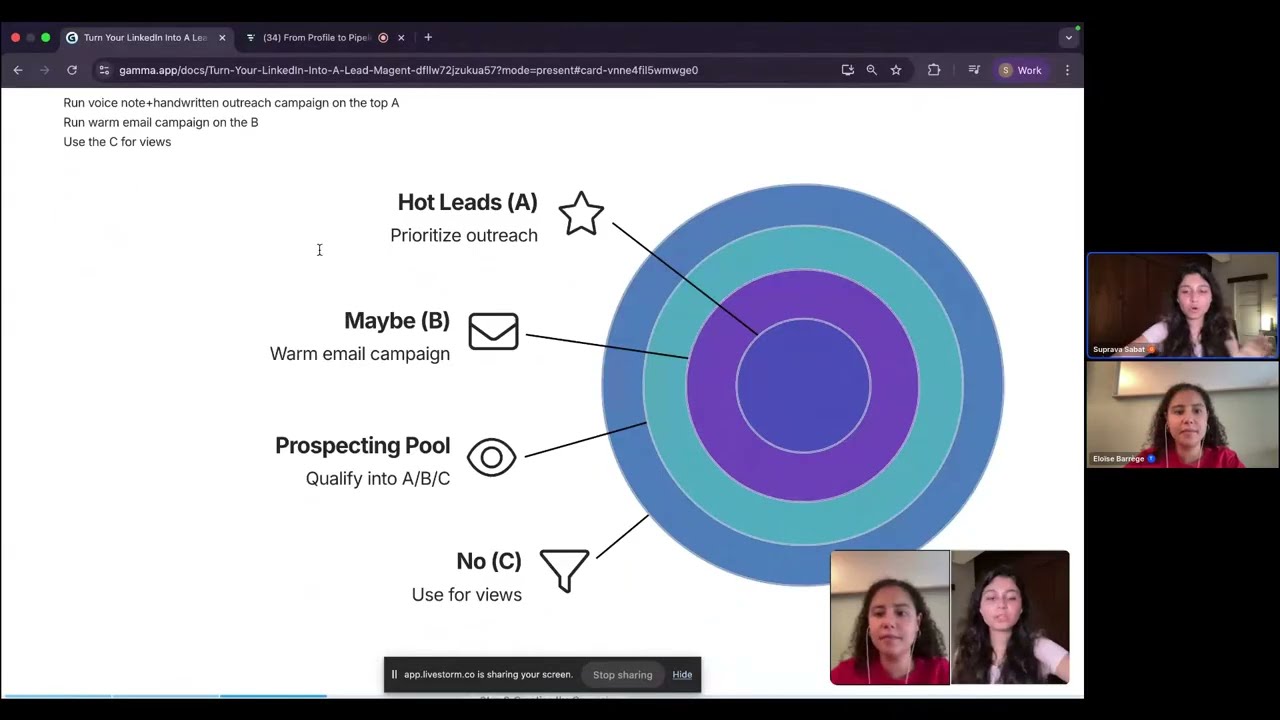Switch to the From Profile to Pipeline tab
1280x720 pixels.
(x=316, y=38)
